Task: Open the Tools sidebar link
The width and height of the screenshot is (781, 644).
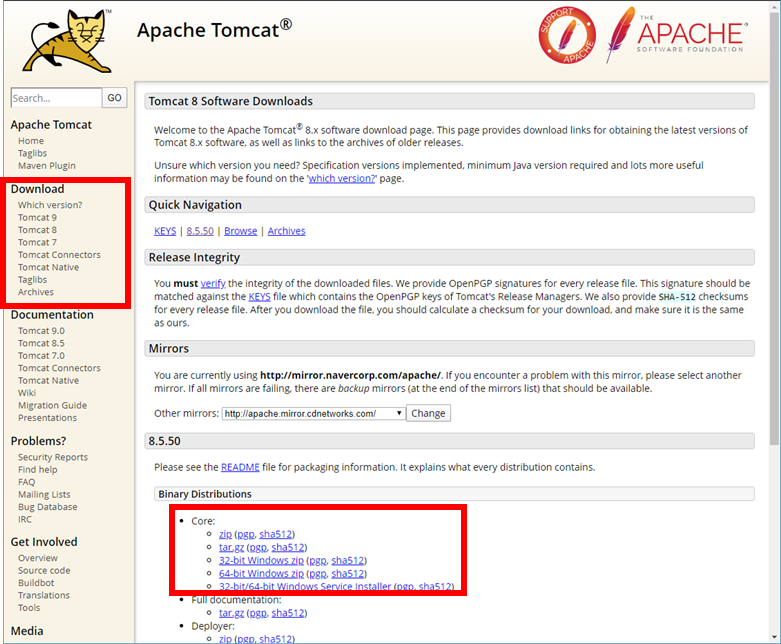Action: pyautogui.click(x=29, y=608)
